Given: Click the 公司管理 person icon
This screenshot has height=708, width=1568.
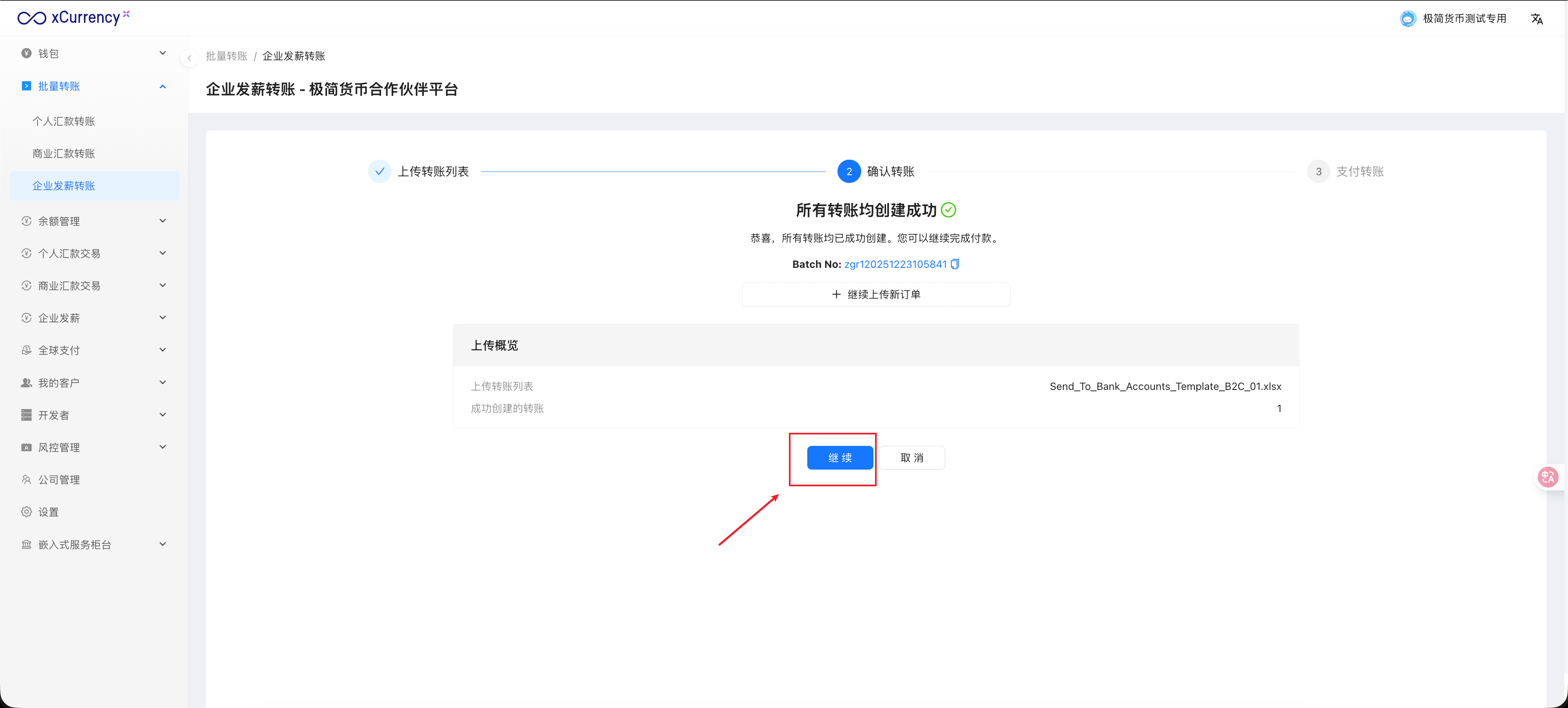Looking at the screenshot, I should tap(26, 480).
